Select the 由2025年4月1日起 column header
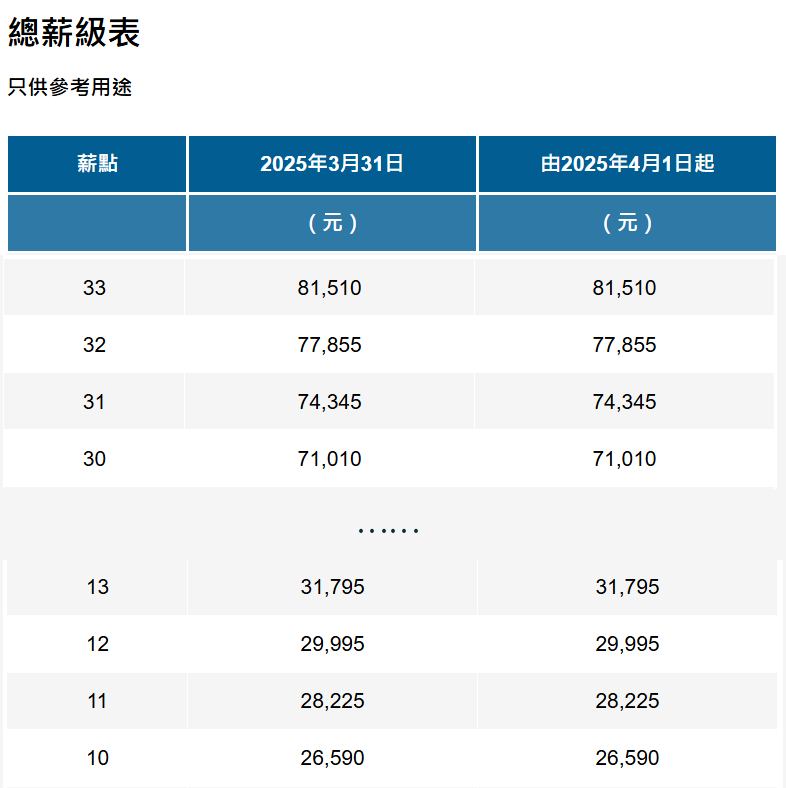 pyautogui.click(x=627, y=164)
